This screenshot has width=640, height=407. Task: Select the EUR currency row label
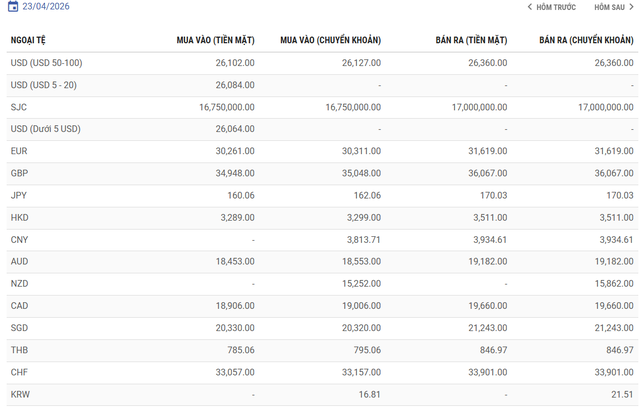click(x=19, y=150)
